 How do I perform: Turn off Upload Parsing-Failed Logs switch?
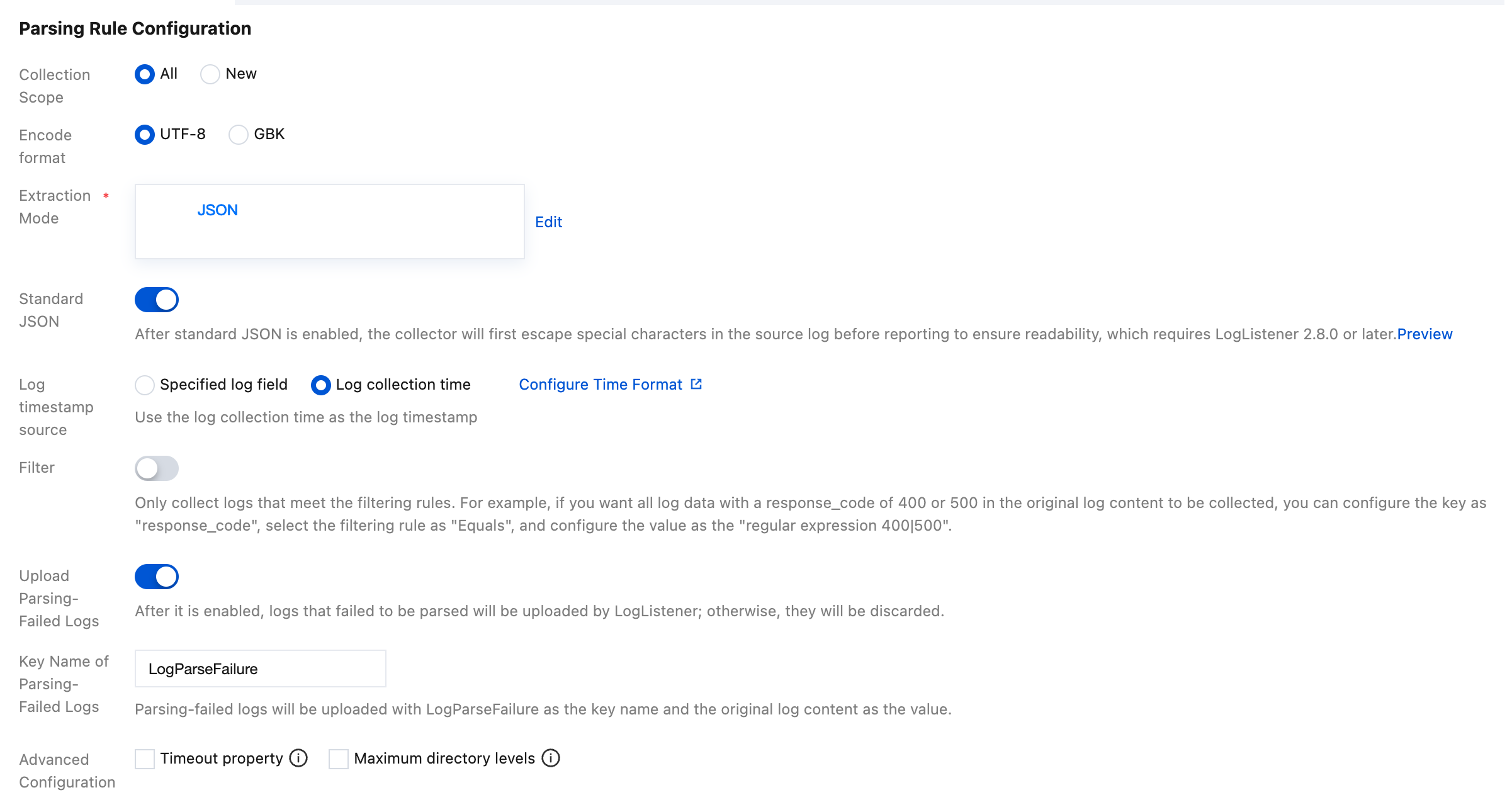point(157,577)
